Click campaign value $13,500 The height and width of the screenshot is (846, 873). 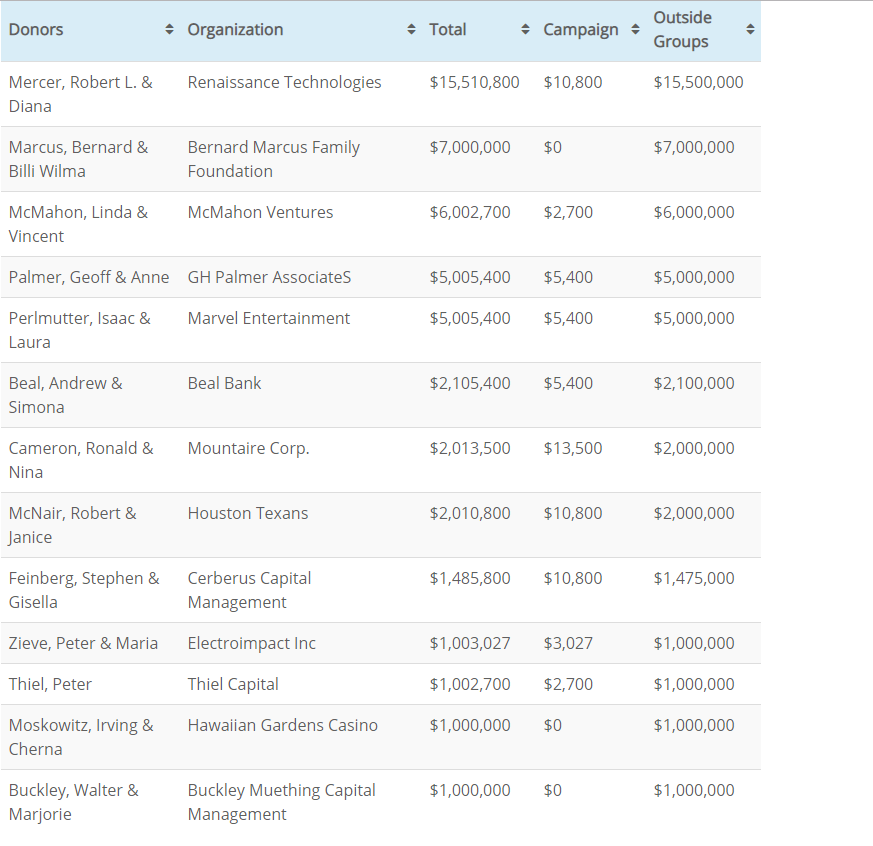573,449
